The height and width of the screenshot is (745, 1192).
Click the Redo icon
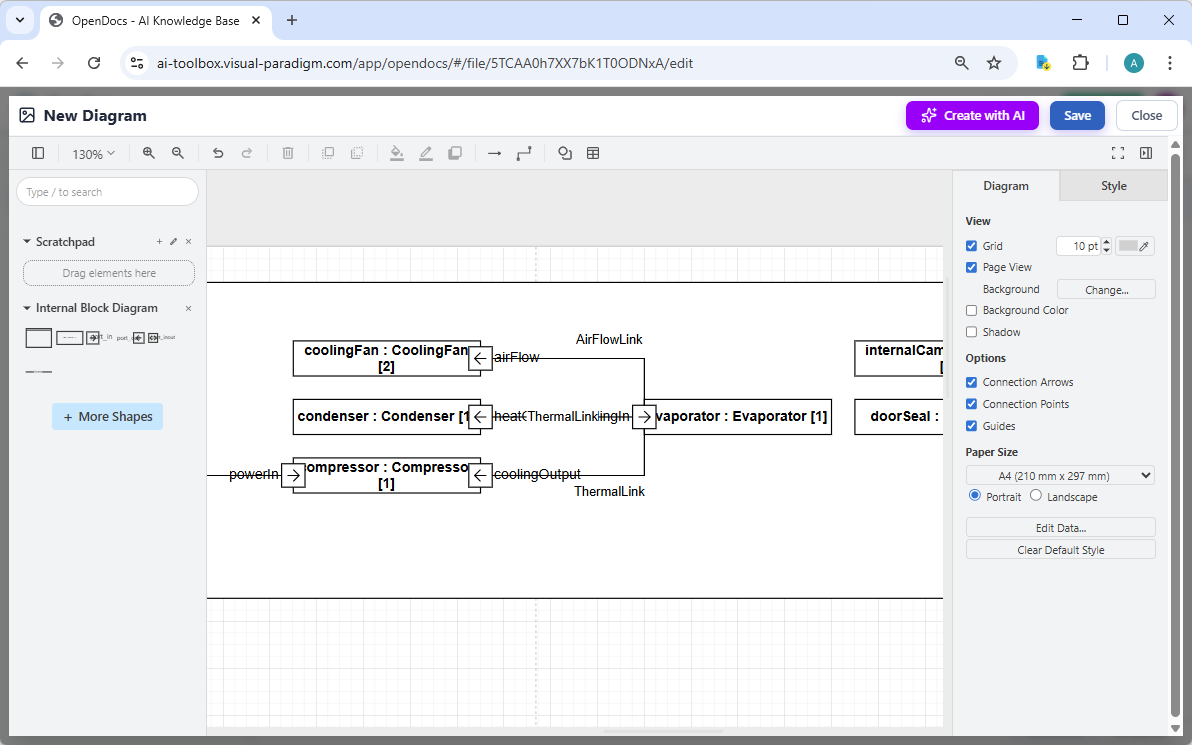point(247,153)
